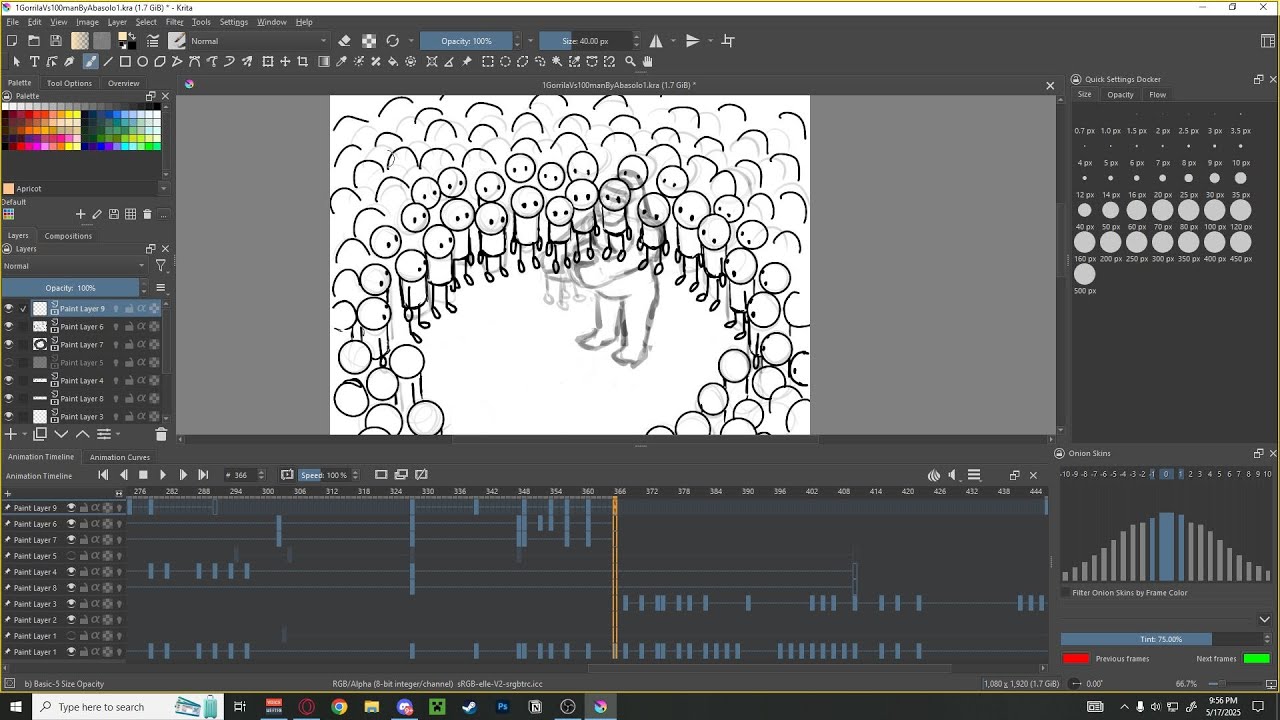The height and width of the screenshot is (720, 1280).
Task: Duplicate layer in Layers docker
Action: pos(40,434)
